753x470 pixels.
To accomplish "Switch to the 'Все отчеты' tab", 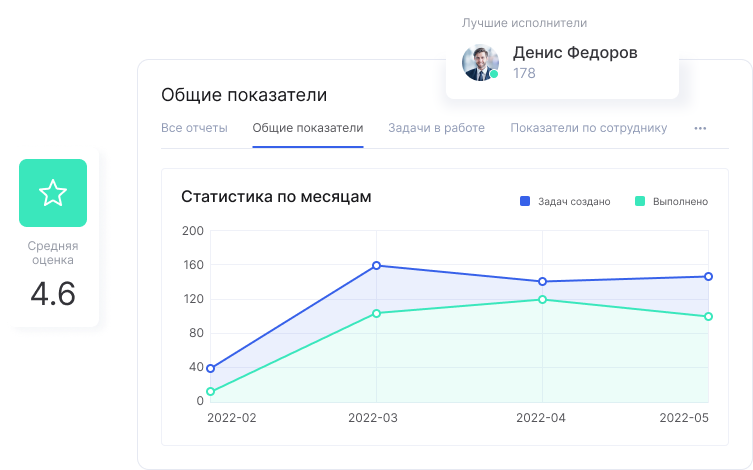I will 194,128.
